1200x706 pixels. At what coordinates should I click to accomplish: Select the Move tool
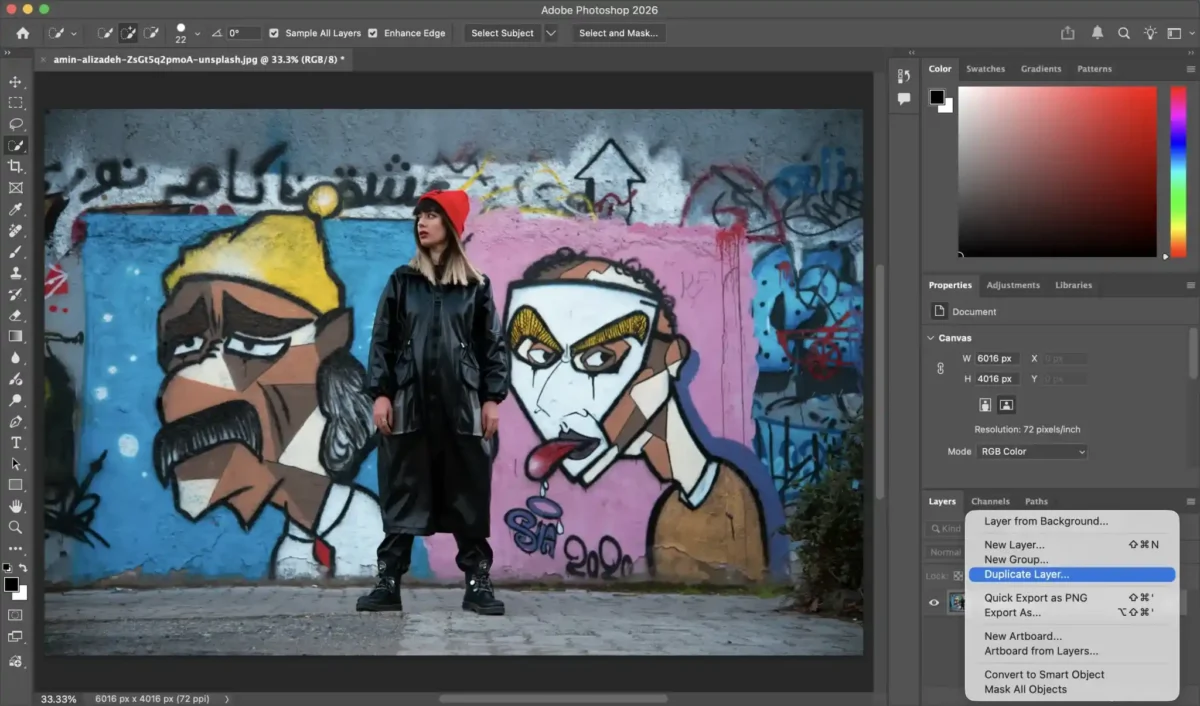(15, 82)
